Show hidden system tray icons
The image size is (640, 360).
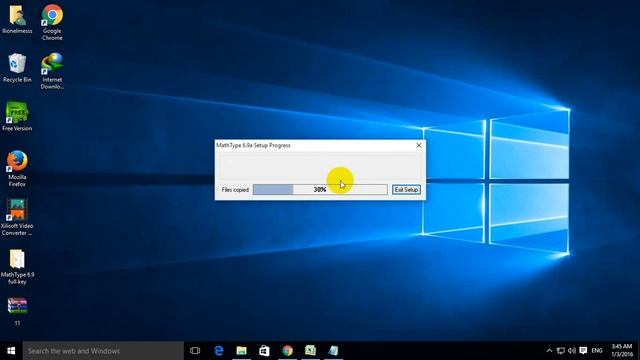pos(549,351)
